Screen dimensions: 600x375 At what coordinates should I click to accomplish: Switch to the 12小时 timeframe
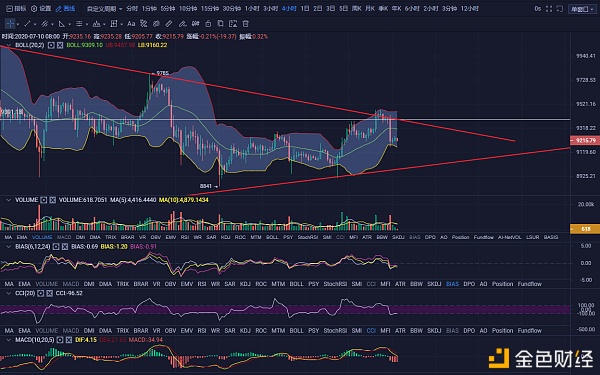click(x=469, y=8)
